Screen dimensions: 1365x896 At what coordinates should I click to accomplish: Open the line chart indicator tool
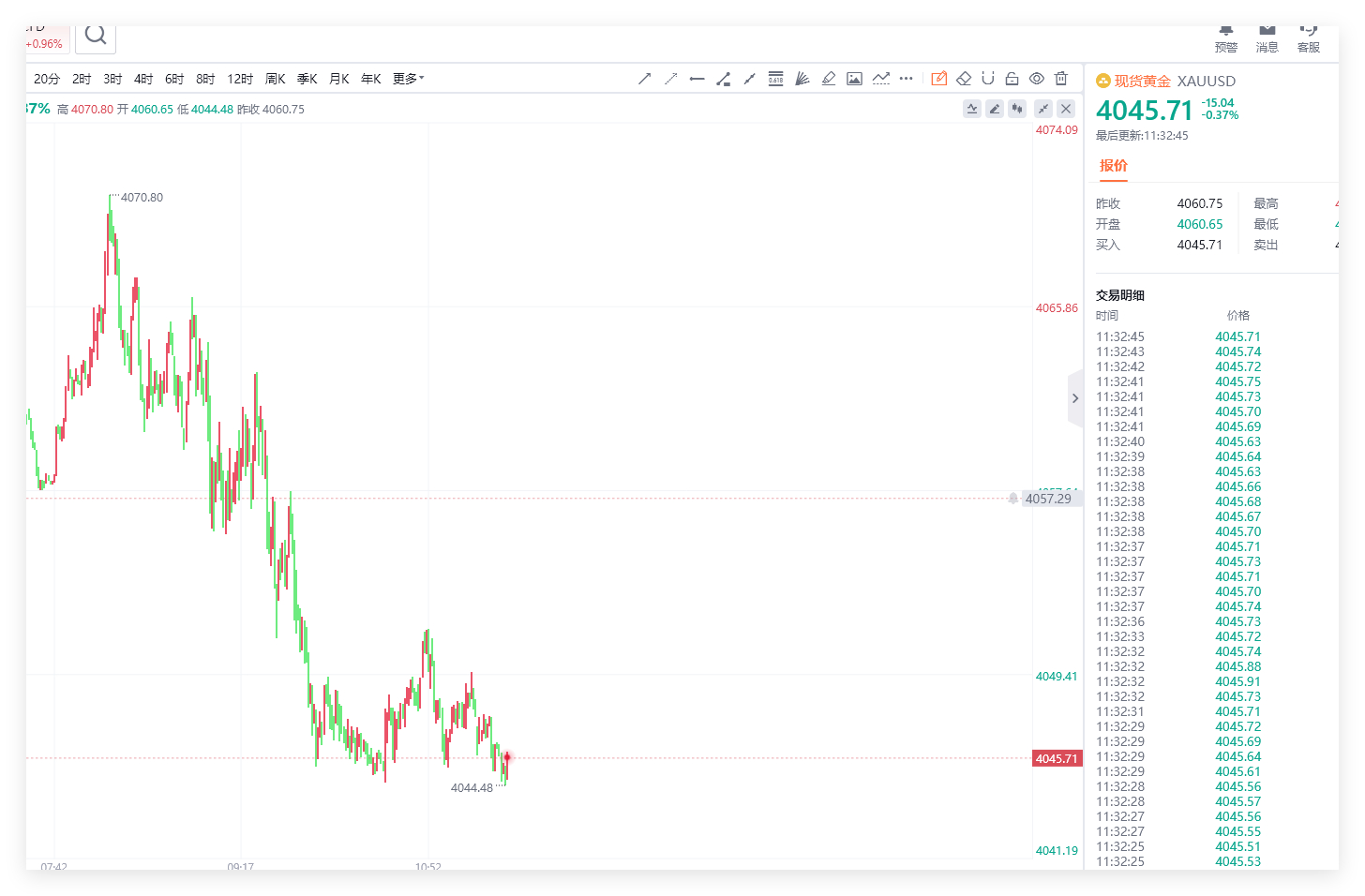[880, 79]
